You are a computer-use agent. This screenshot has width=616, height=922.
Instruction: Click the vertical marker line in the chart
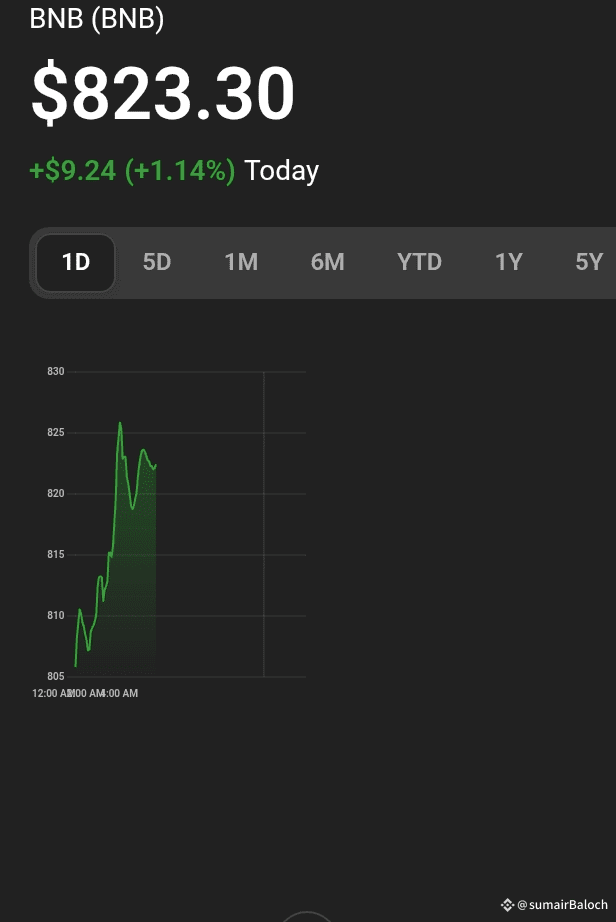(x=264, y=520)
